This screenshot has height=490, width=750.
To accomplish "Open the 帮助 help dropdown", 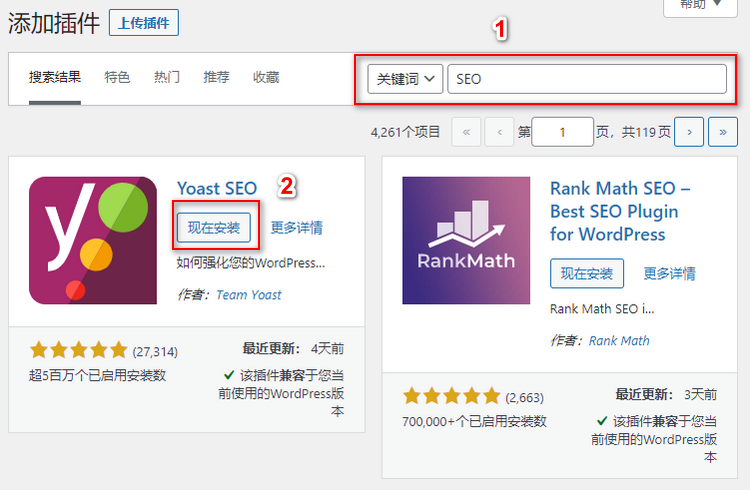I will [700, 6].
